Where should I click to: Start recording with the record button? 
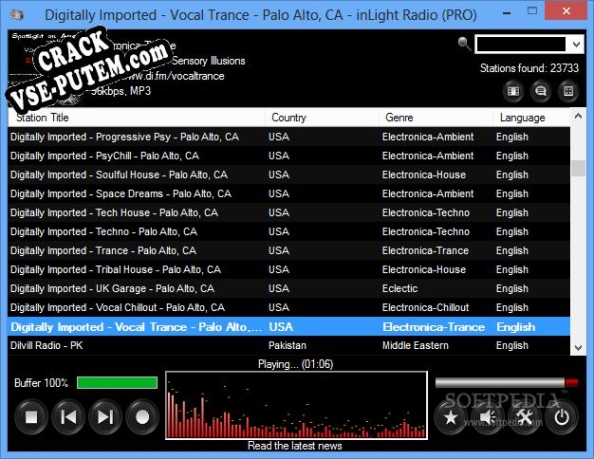tap(142, 417)
